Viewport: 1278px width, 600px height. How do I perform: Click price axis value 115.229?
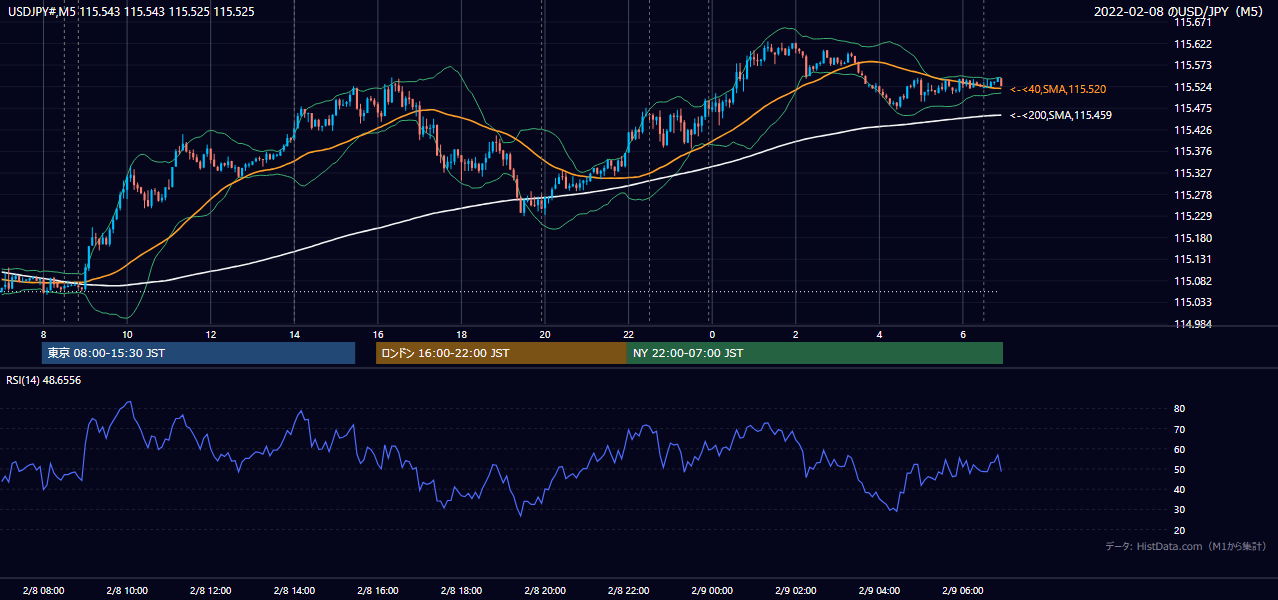[1192, 216]
